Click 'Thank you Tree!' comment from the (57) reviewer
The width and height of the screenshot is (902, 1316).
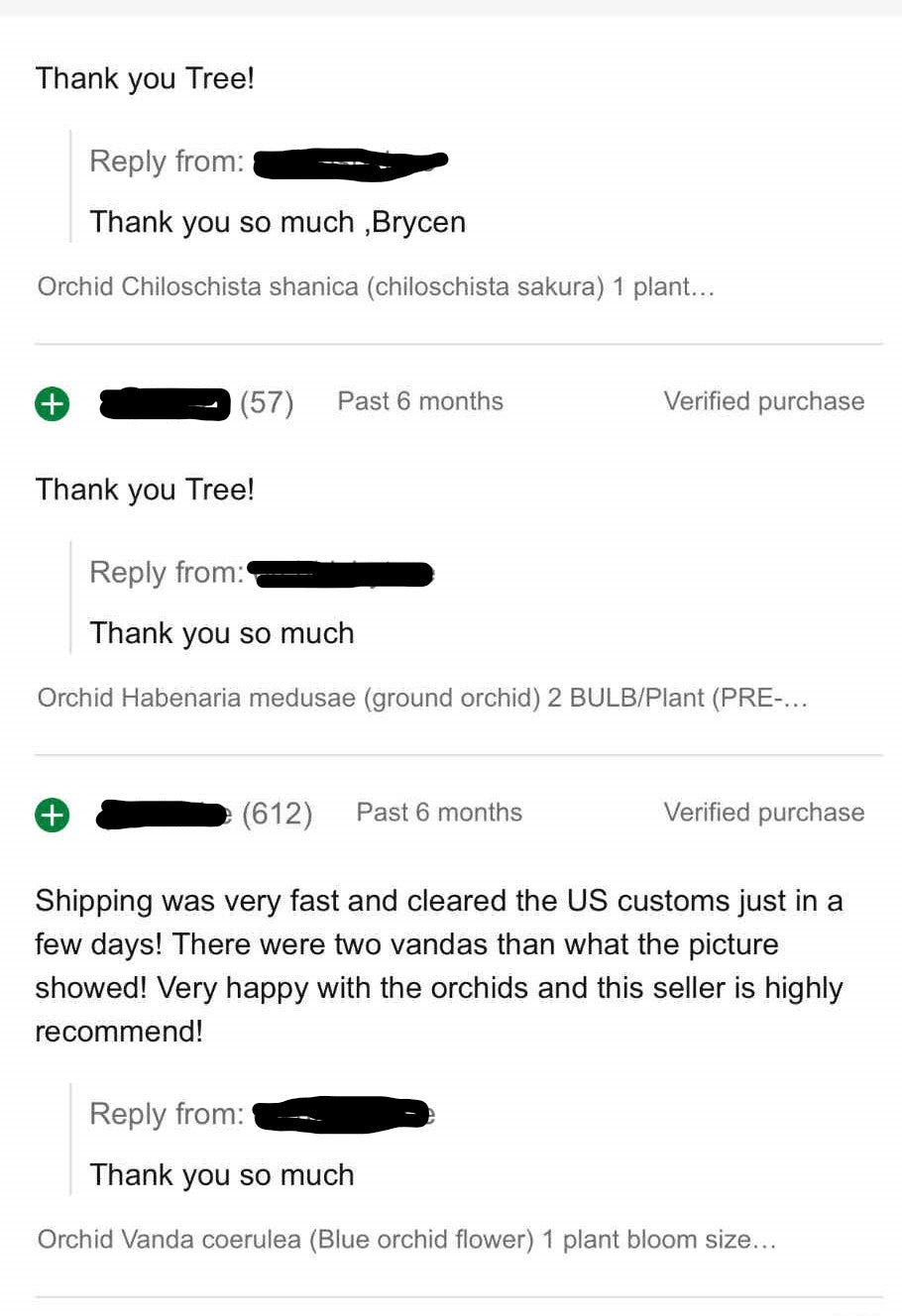pyautogui.click(x=145, y=490)
